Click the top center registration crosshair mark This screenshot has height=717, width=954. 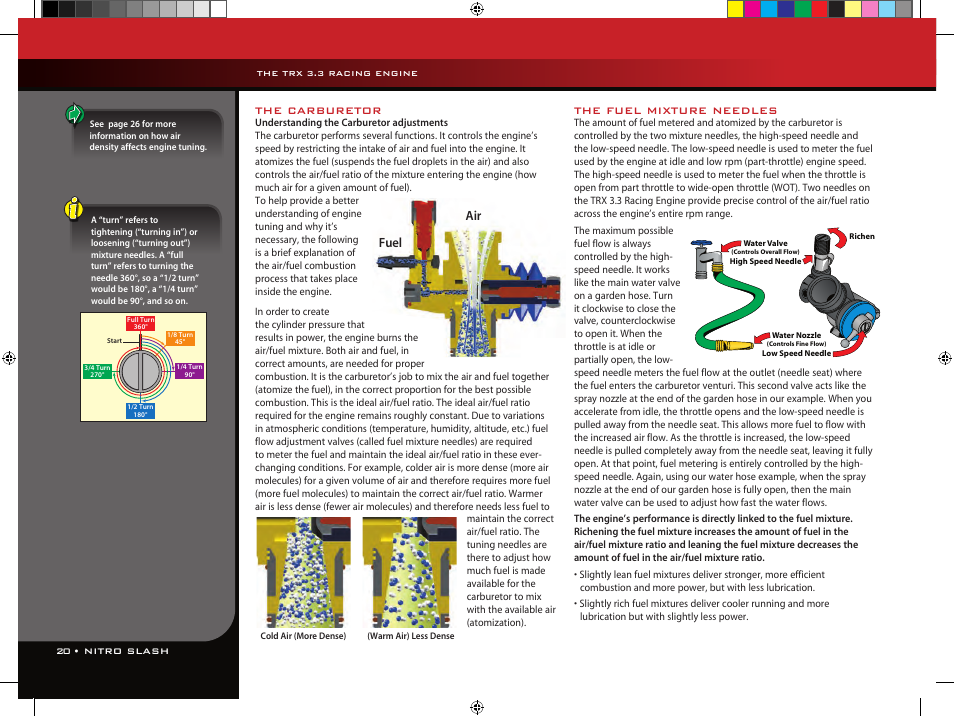click(x=477, y=9)
